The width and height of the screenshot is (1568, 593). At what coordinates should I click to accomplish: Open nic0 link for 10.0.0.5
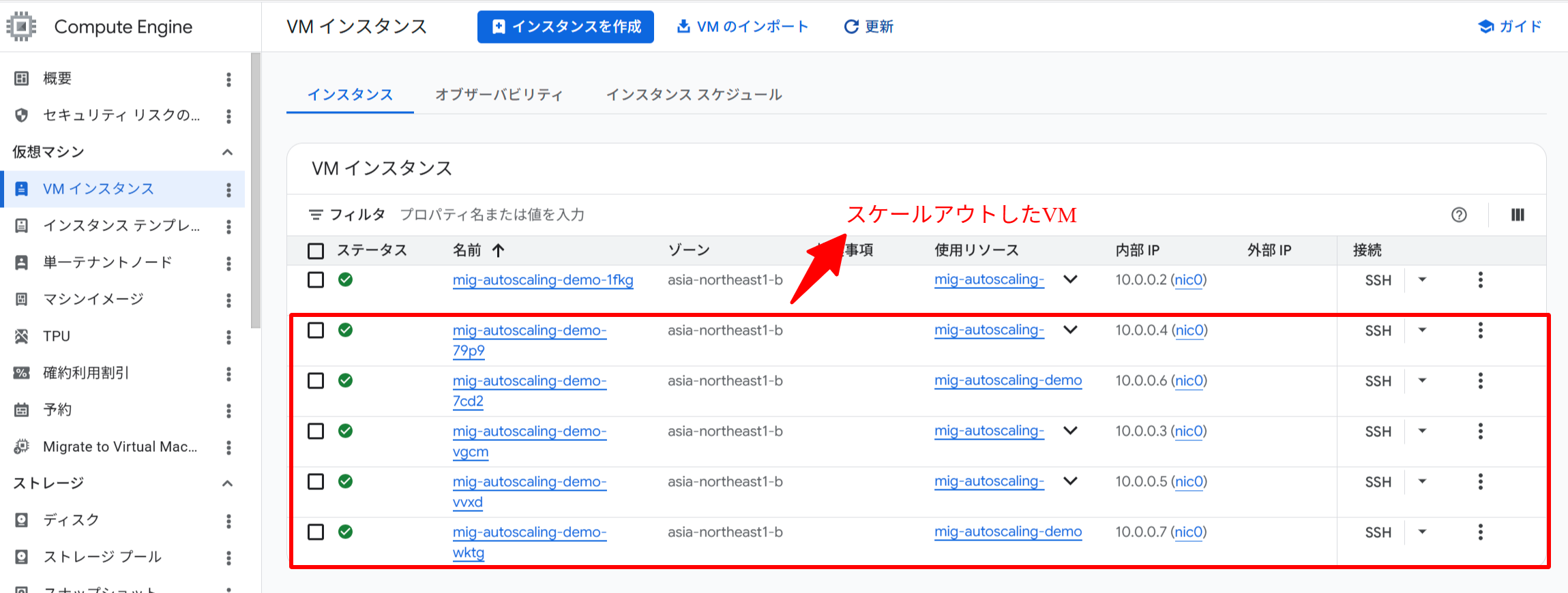[1189, 482]
